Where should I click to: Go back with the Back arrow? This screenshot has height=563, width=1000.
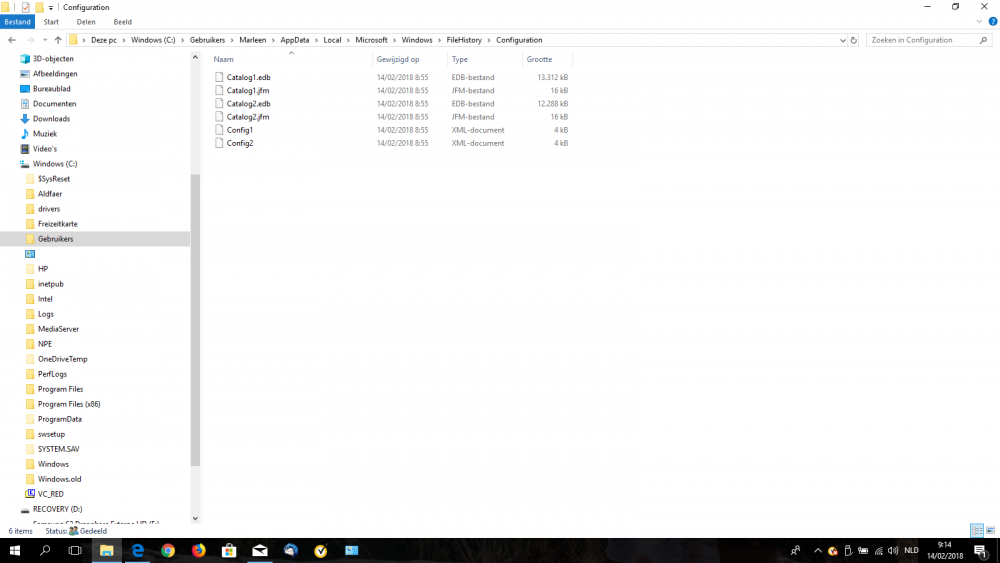click(x=12, y=40)
